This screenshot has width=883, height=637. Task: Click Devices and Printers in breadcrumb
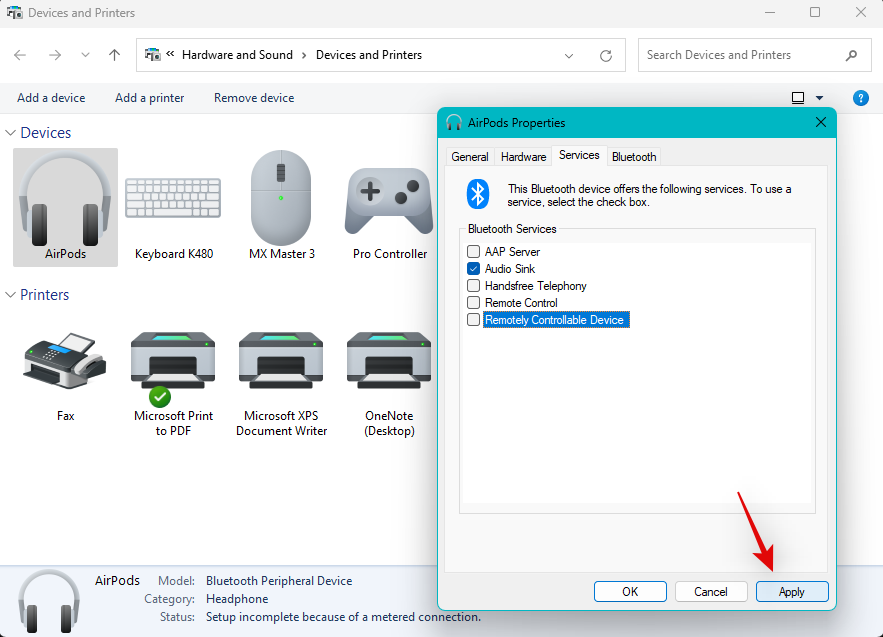[x=369, y=55]
